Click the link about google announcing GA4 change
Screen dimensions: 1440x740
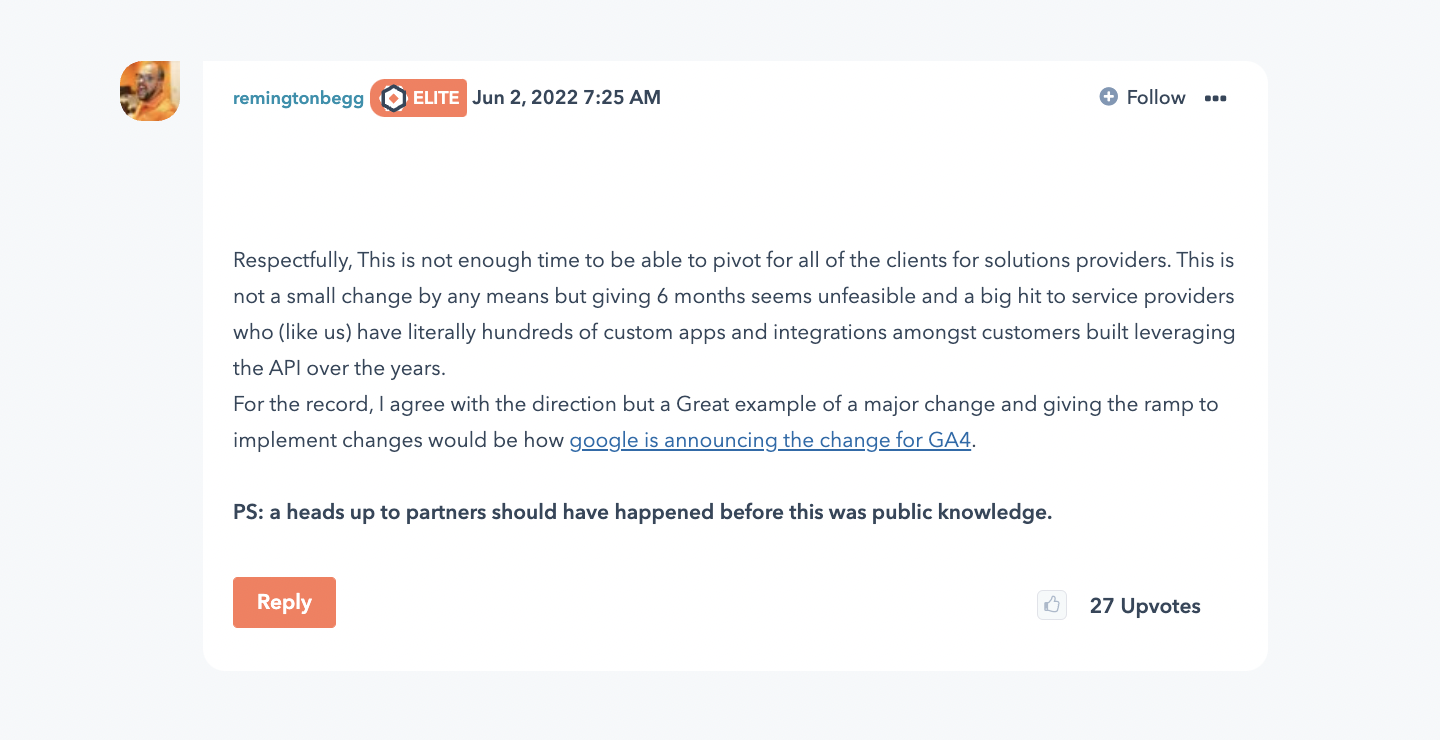coord(769,440)
